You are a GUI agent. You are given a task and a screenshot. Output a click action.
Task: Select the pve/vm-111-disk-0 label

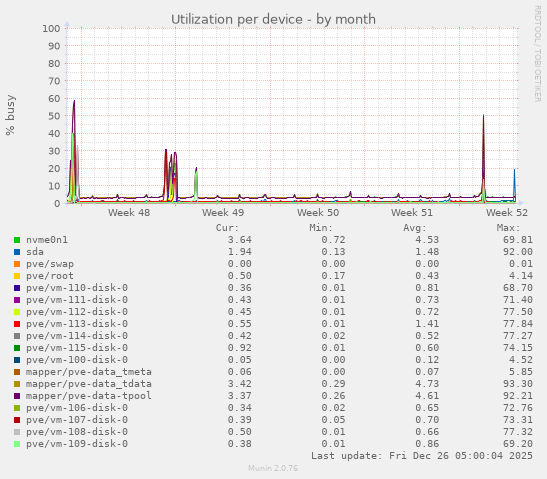pyautogui.click(x=77, y=300)
